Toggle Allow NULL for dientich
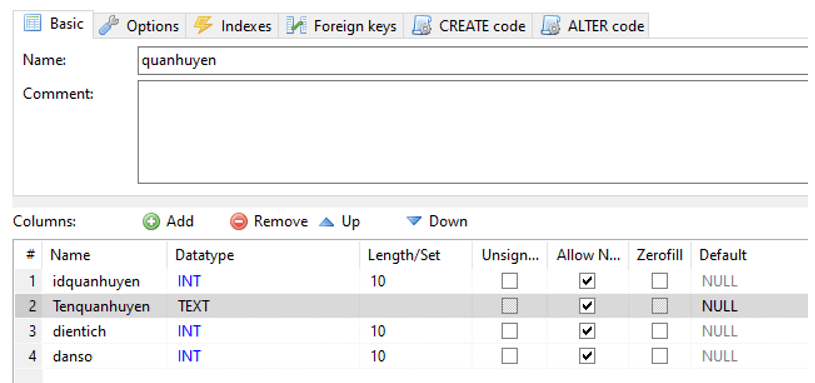The image size is (815, 383). coord(587,331)
